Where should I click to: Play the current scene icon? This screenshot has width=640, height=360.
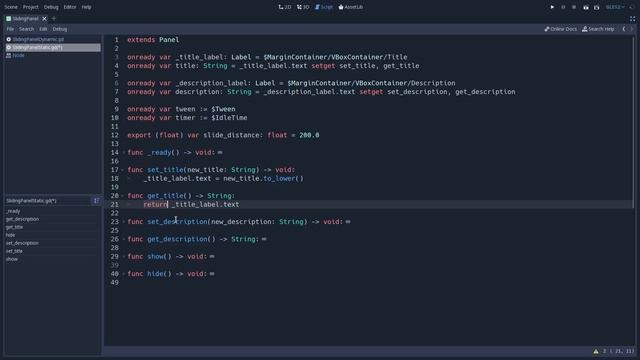coord(586,7)
